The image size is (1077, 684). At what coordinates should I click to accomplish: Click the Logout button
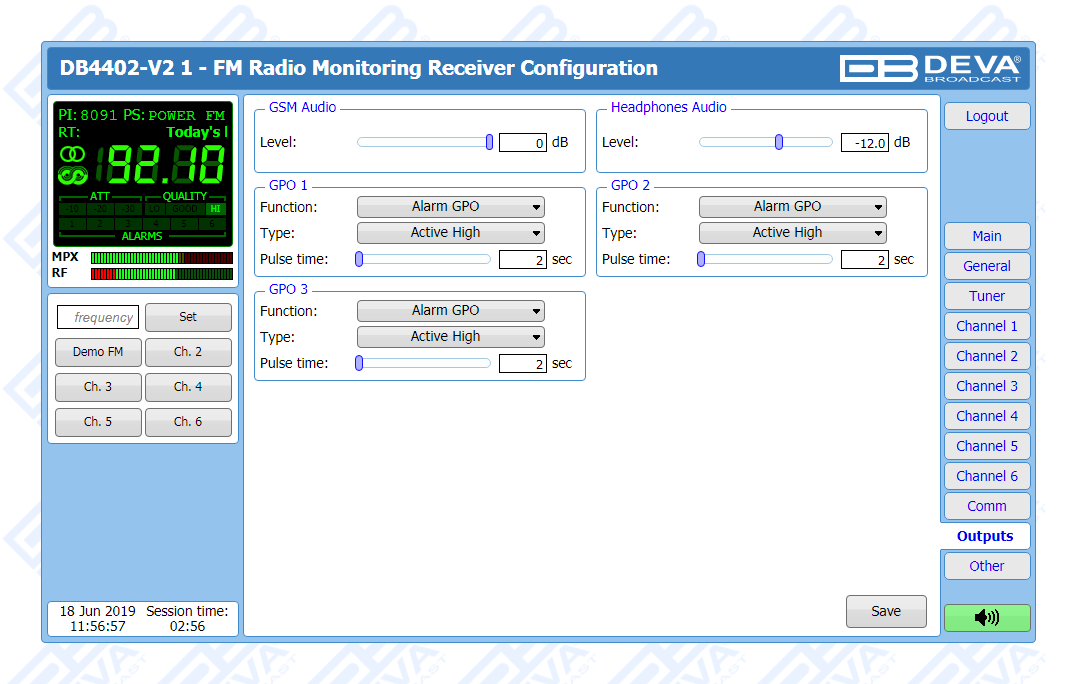[986, 116]
